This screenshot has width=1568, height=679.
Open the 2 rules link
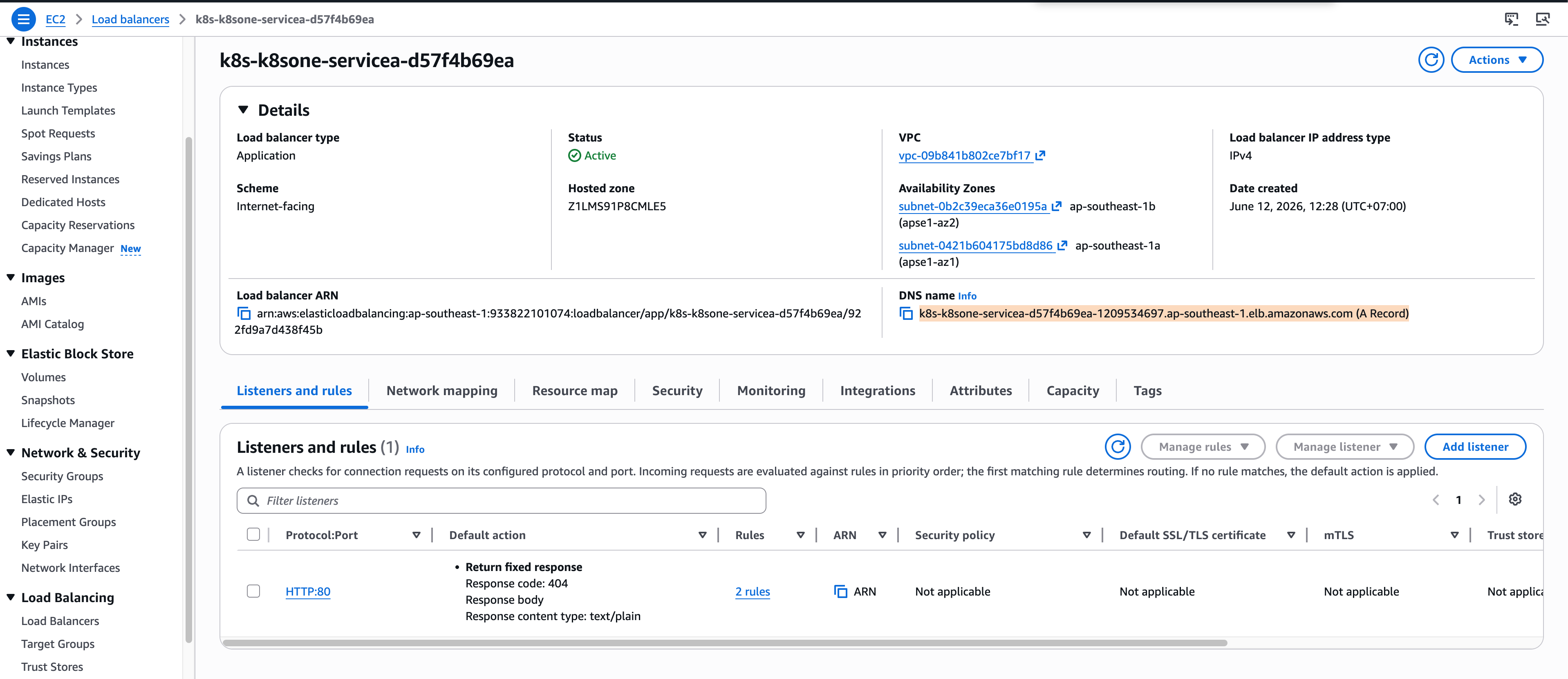(753, 591)
